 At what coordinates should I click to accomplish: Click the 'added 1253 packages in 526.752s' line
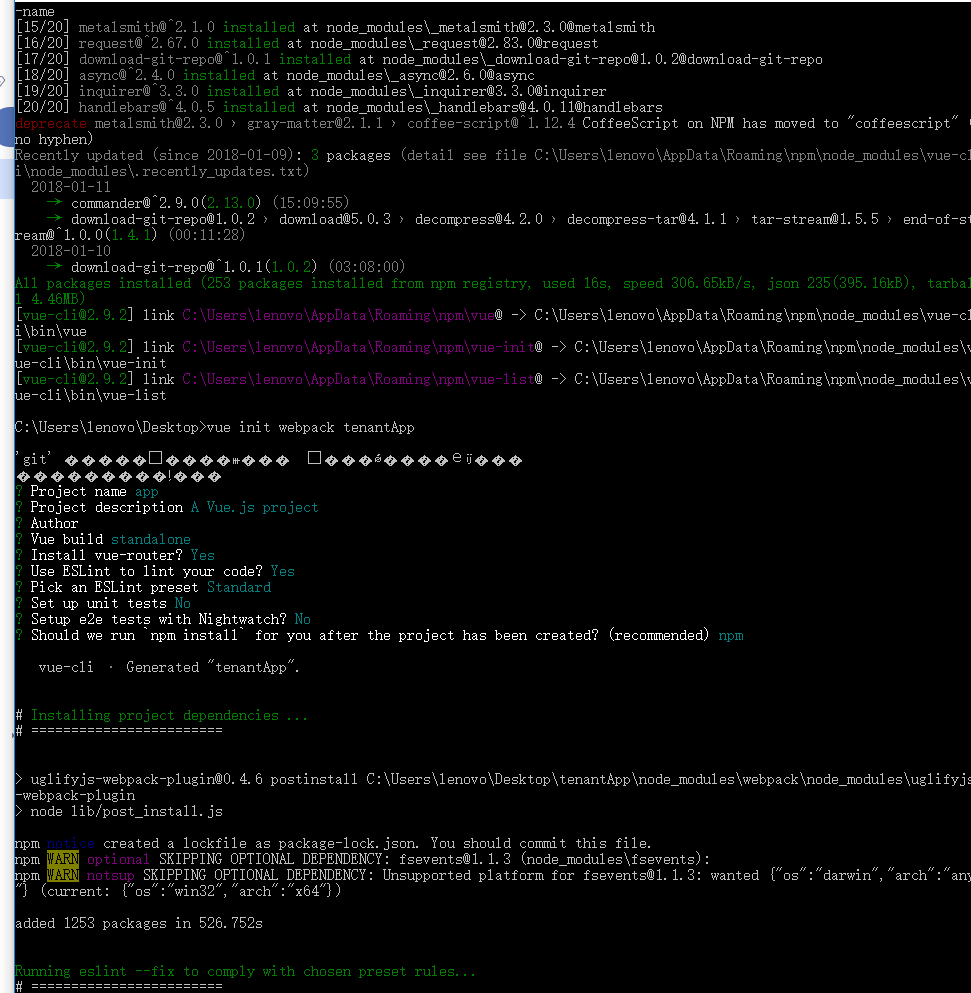[x=139, y=923]
